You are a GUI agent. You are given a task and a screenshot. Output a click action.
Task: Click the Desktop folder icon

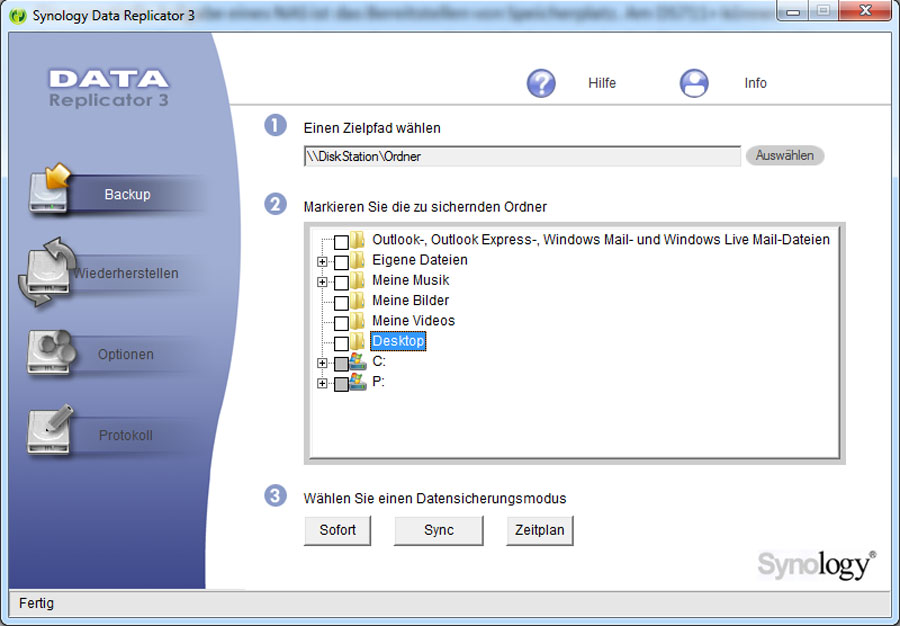[358, 341]
